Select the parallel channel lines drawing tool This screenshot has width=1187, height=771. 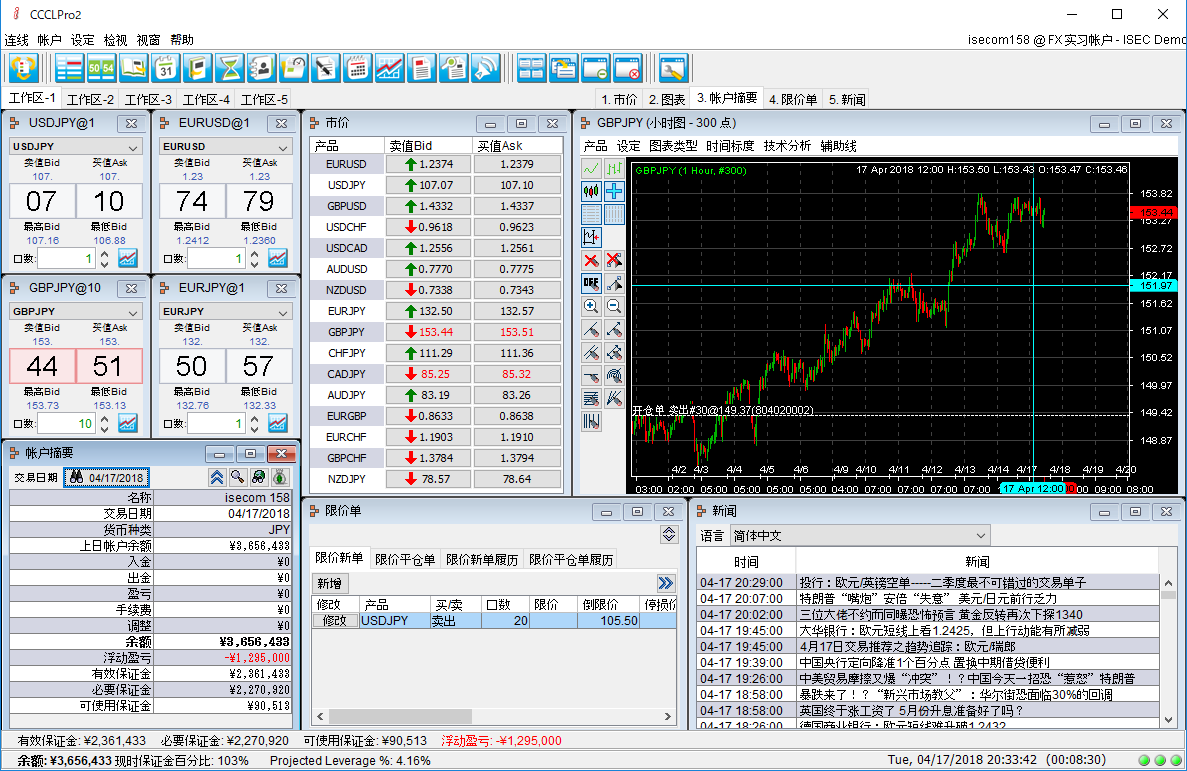pyautogui.click(x=591, y=352)
